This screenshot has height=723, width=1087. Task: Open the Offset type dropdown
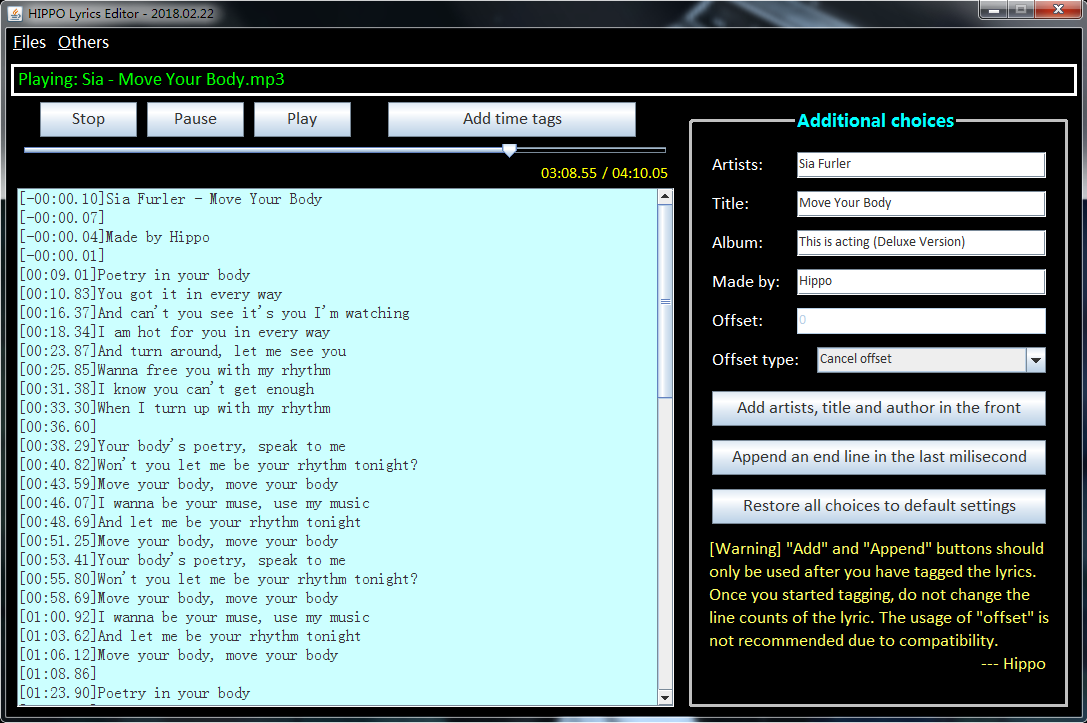click(1036, 360)
